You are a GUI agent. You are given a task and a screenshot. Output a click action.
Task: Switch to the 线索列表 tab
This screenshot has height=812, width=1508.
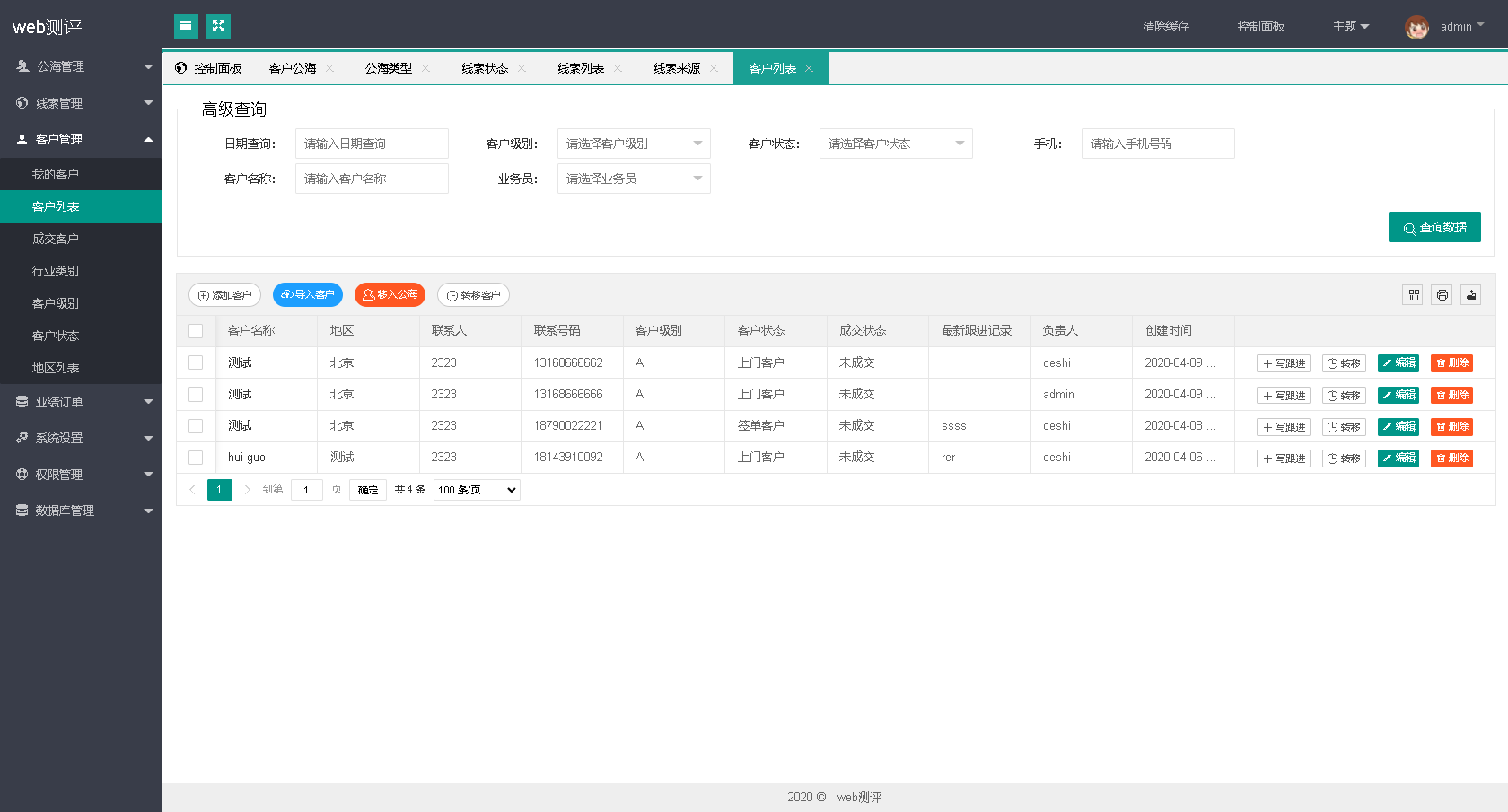pyautogui.click(x=581, y=68)
